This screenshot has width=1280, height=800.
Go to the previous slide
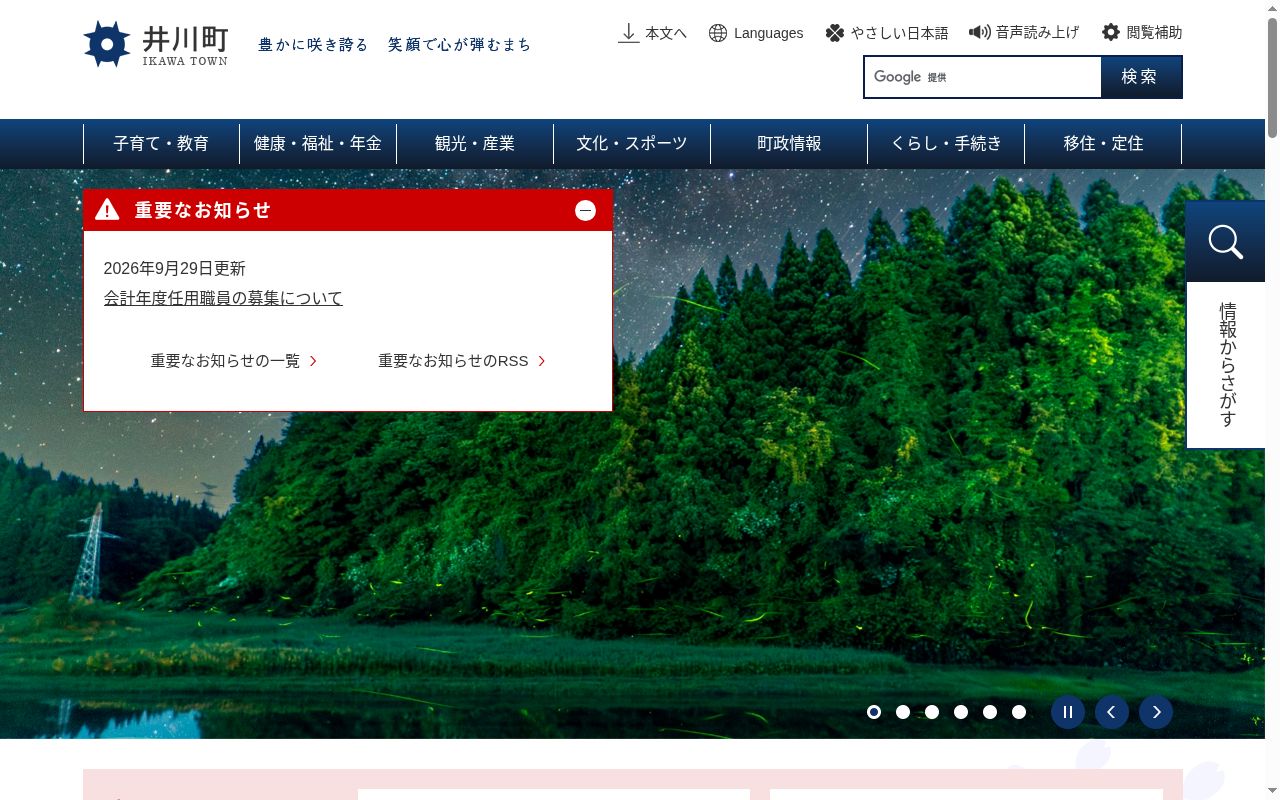coord(1112,712)
